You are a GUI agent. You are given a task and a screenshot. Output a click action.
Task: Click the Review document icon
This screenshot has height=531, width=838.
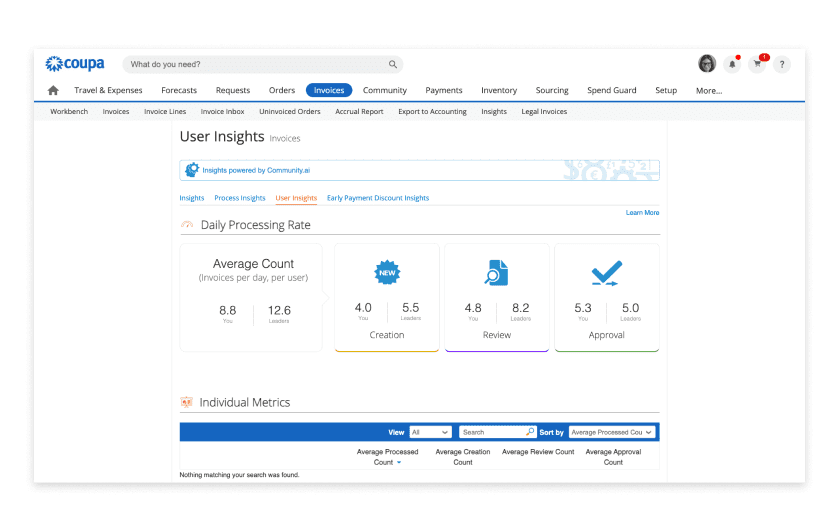click(x=496, y=272)
